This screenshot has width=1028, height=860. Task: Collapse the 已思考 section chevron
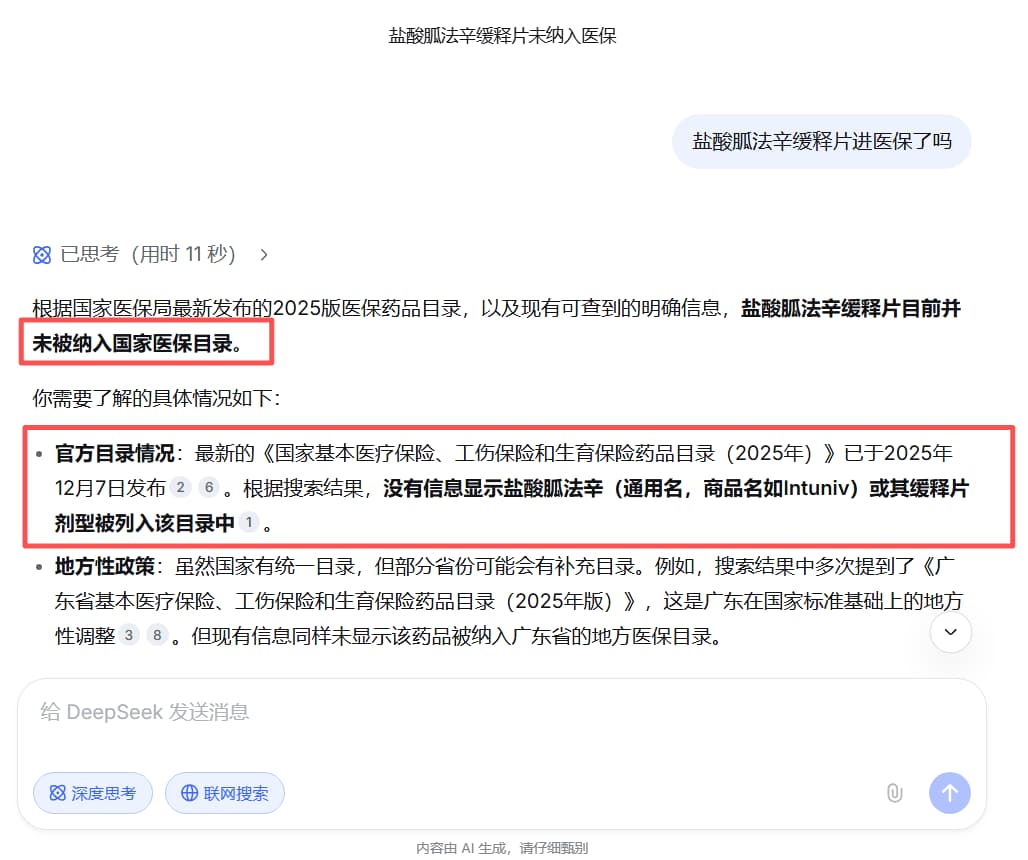pos(263,254)
